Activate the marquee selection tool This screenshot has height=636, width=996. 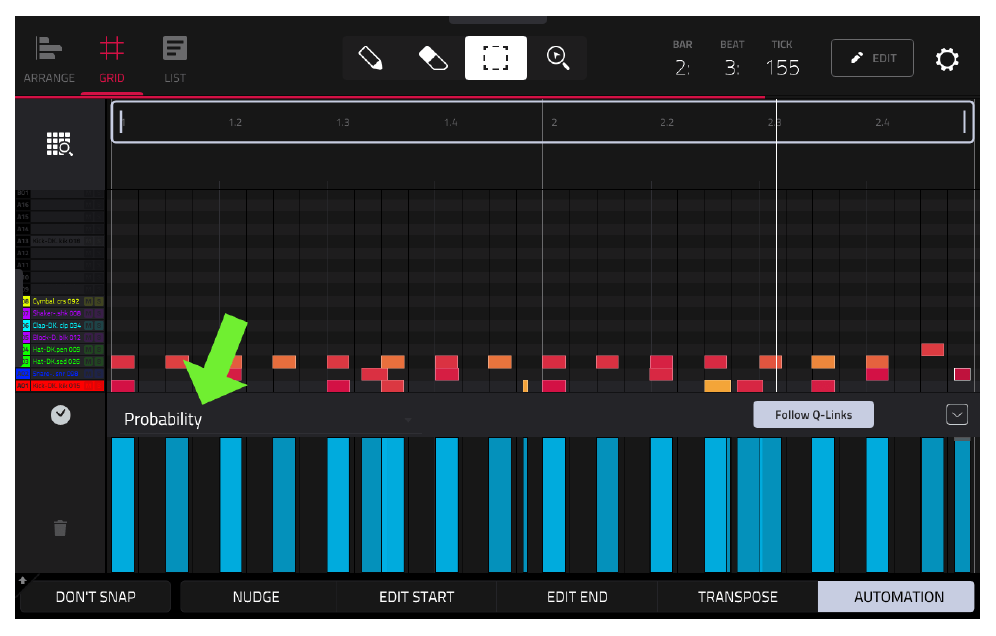[x=495, y=58]
